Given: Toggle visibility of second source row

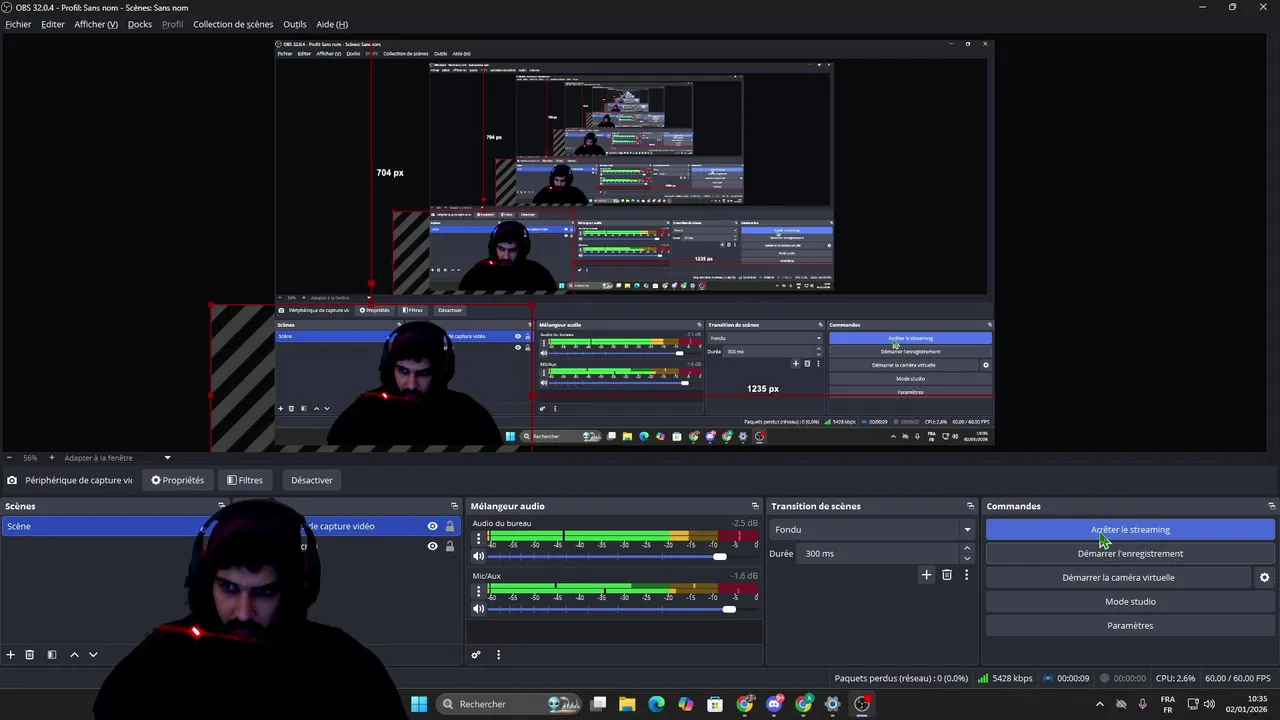Looking at the screenshot, I should point(432,546).
